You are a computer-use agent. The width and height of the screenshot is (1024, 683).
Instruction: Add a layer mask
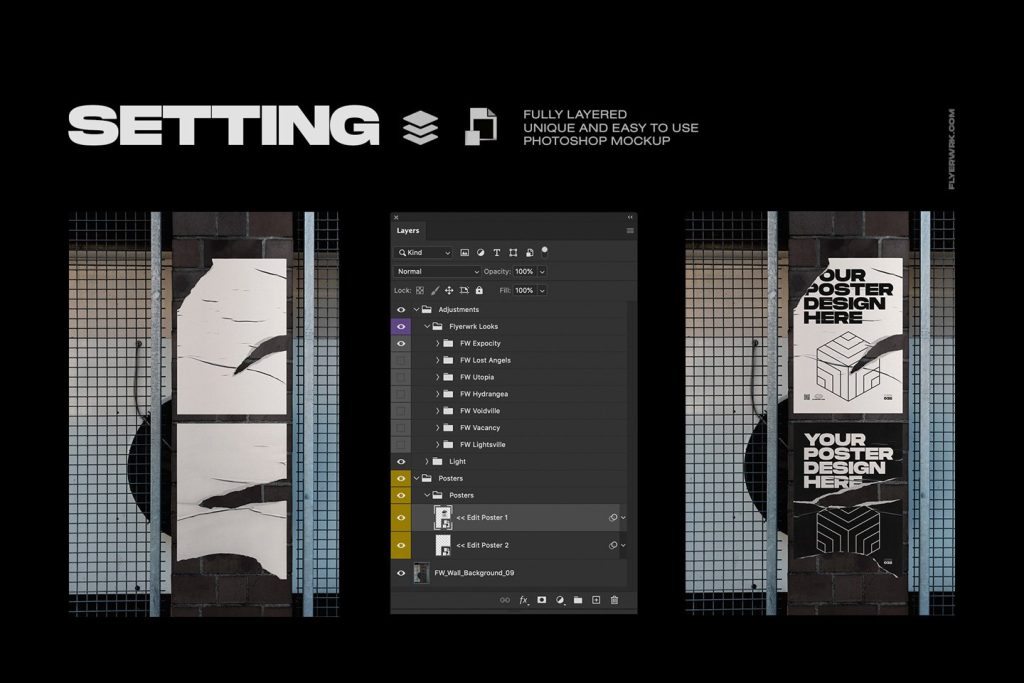click(541, 600)
